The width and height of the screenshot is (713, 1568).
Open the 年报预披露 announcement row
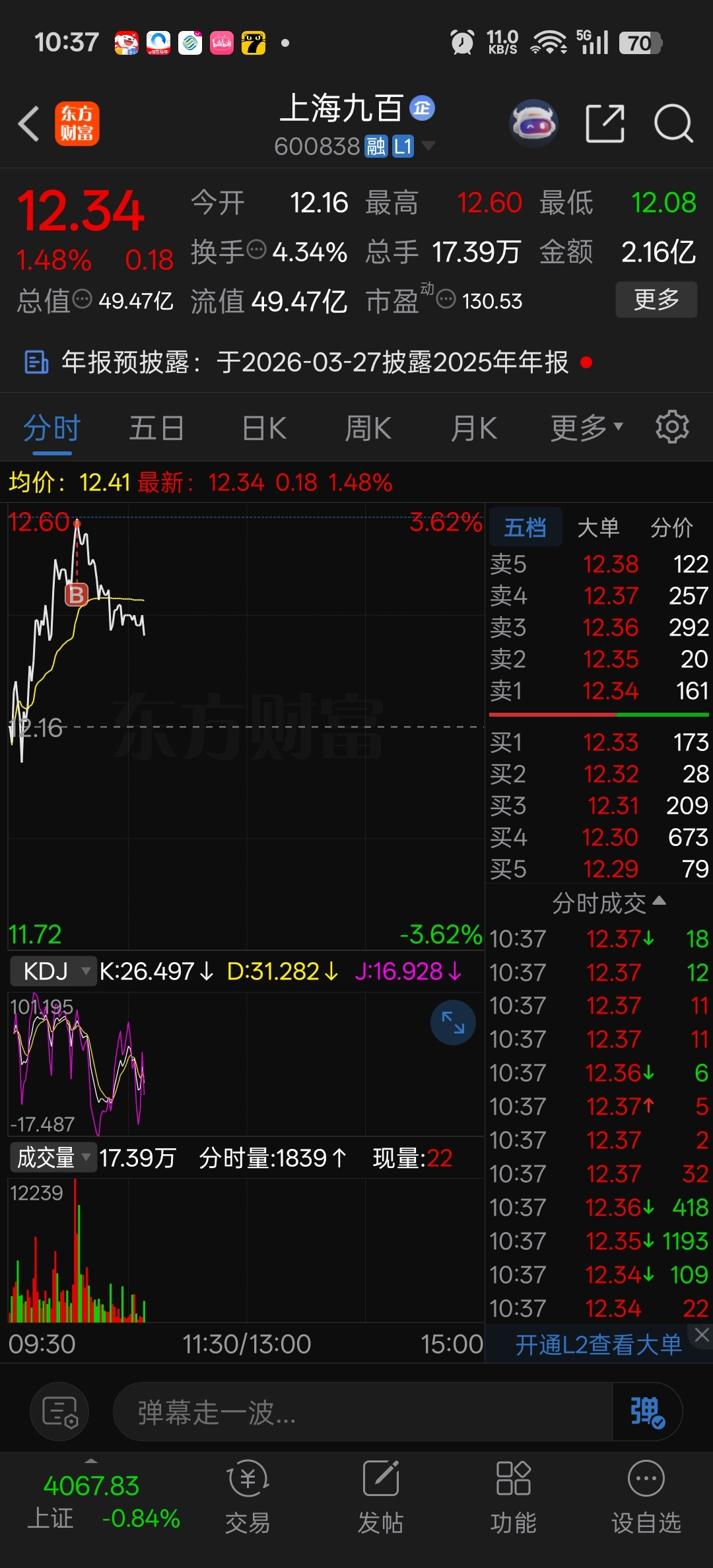click(356, 362)
